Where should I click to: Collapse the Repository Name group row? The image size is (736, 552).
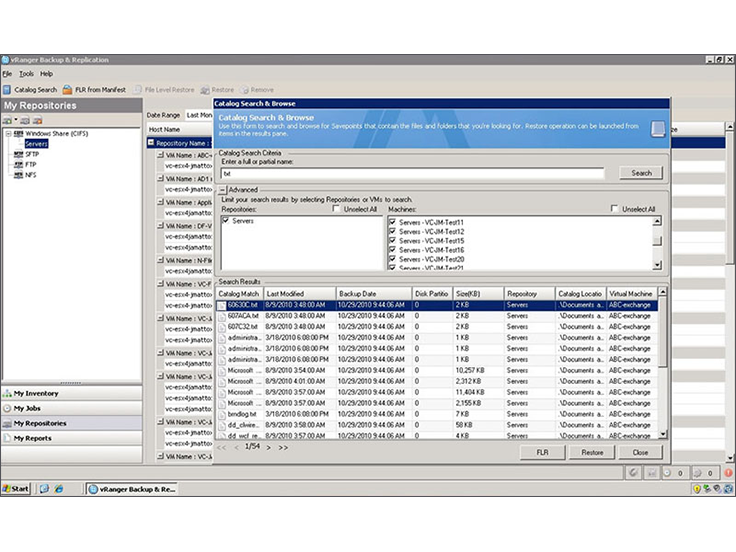click(151, 142)
